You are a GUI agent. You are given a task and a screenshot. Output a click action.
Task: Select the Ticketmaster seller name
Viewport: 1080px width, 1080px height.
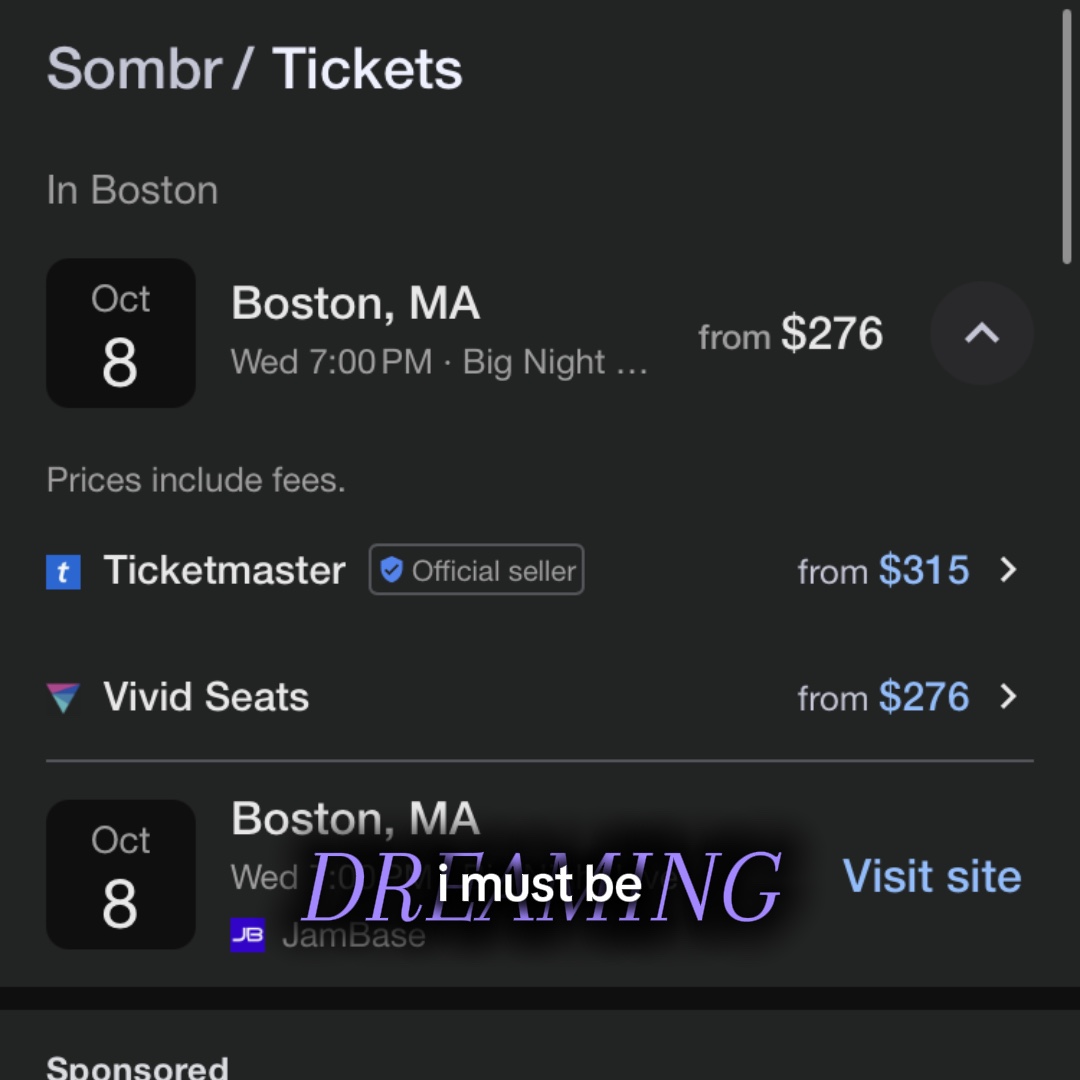coord(225,570)
